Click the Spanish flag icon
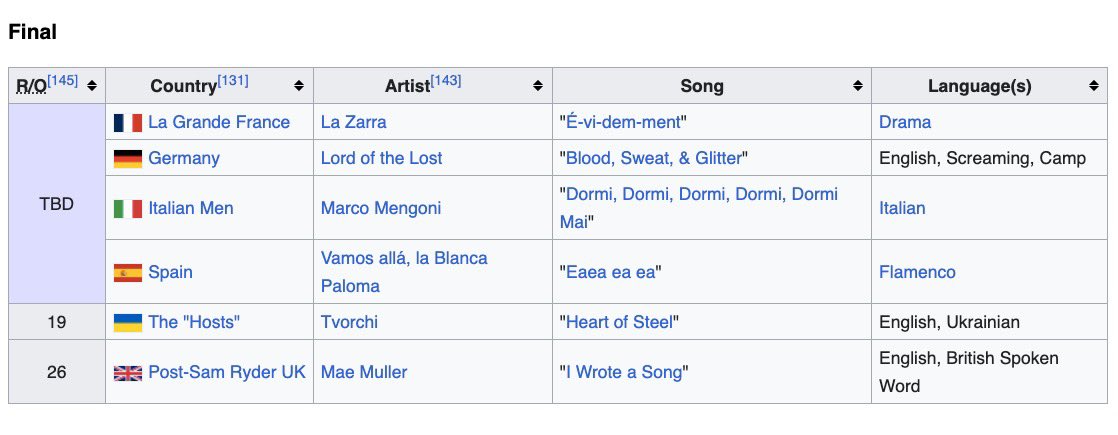Image resolution: width=1118 pixels, height=435 pixels. click(127, 273)
